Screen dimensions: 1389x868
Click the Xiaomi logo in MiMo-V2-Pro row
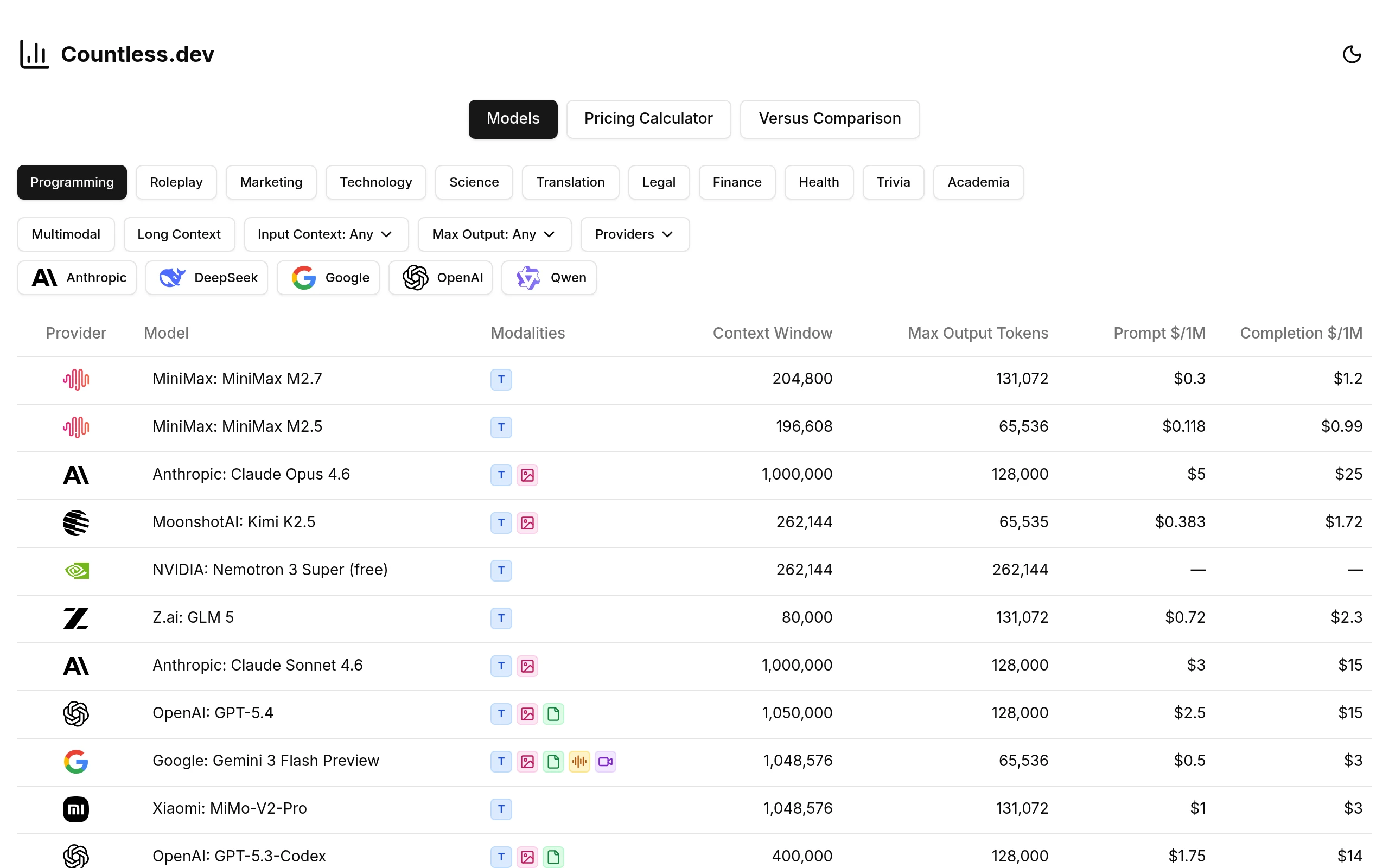tap(76, 809)
